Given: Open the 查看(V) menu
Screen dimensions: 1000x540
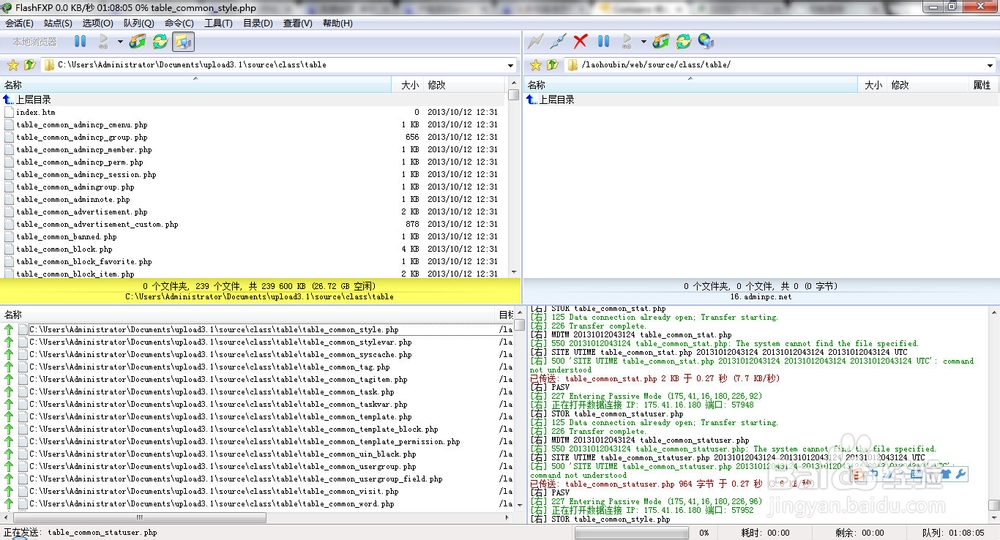Looking at the screenshot, I should pos(298,23).
